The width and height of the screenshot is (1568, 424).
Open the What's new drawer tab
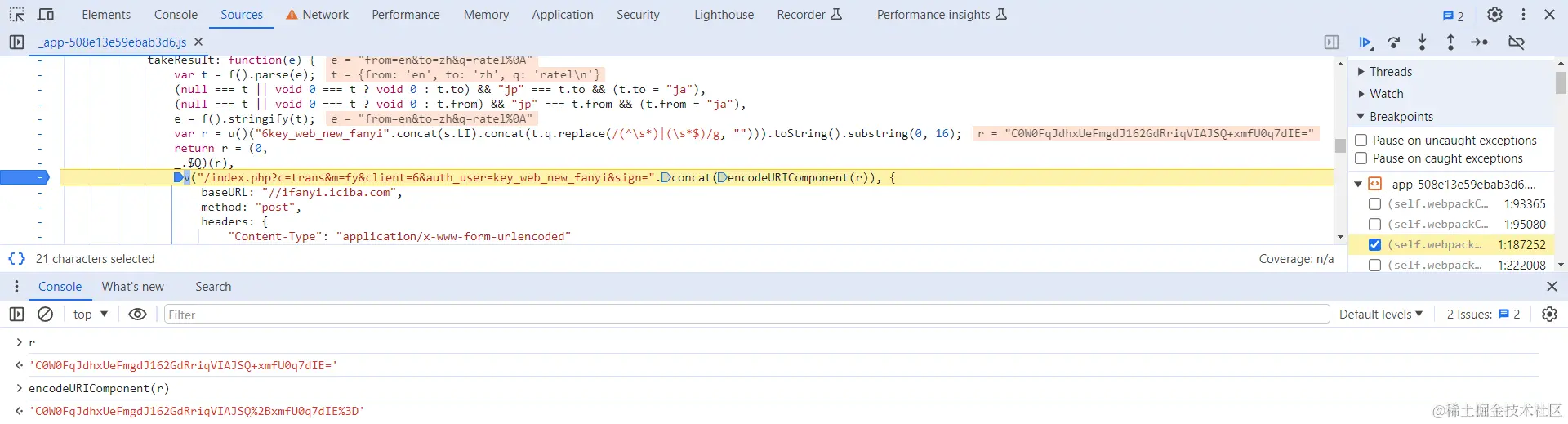pyautogui.click(x=133, y=287)
